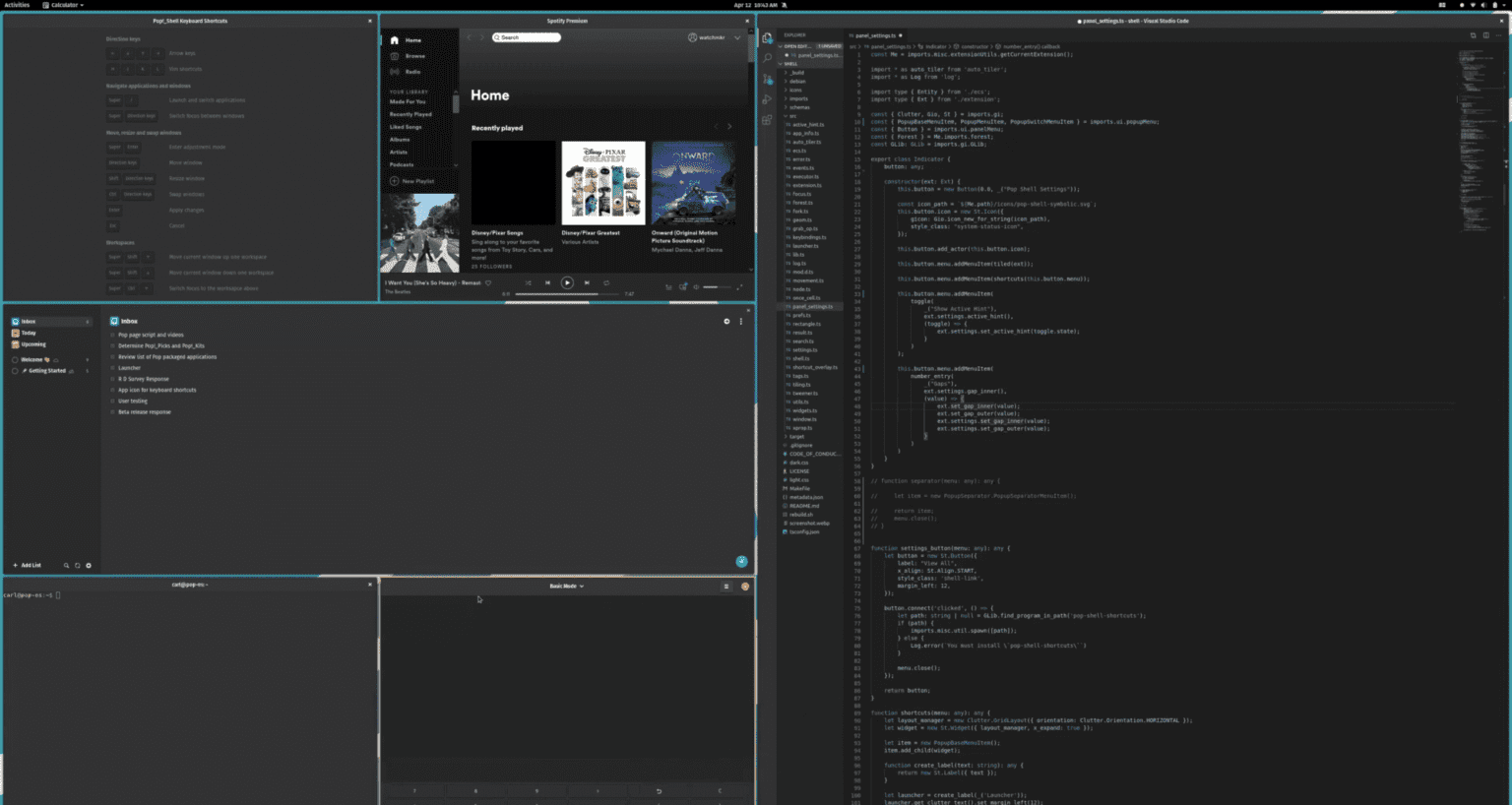The image size is (1512, 805).
Task: Adjust the Spotify volume slider
Action: (718, 285)
